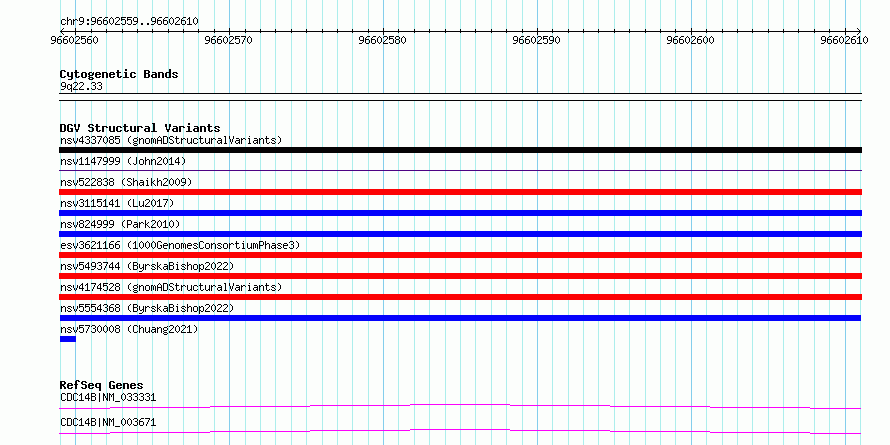Image resolution: width=890 pixels, height=445 pixels.
Task: Click the red bar for esv3621166
Action: [460, 255]
